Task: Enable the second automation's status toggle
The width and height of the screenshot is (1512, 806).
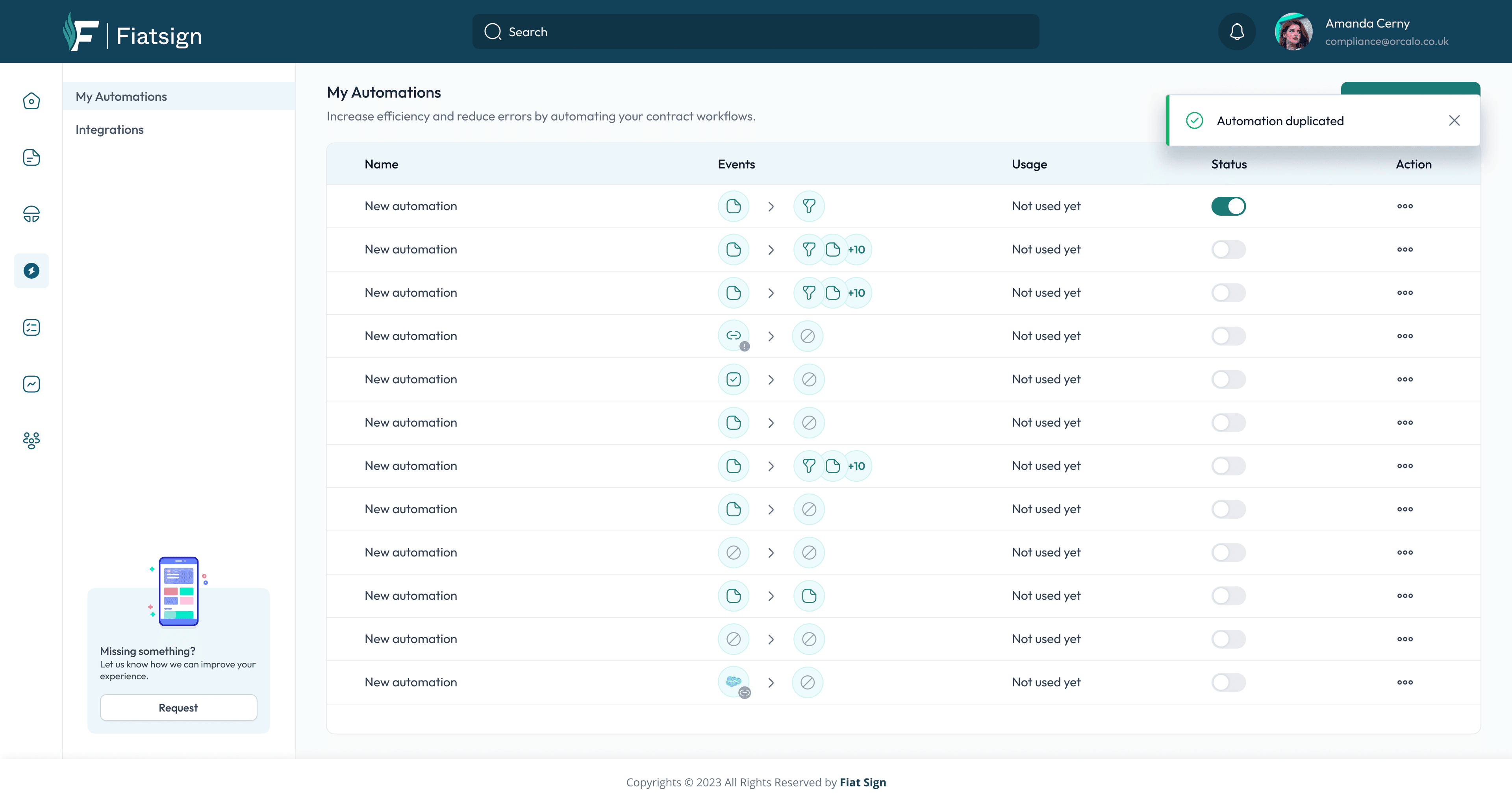Action: (1228, 249)
